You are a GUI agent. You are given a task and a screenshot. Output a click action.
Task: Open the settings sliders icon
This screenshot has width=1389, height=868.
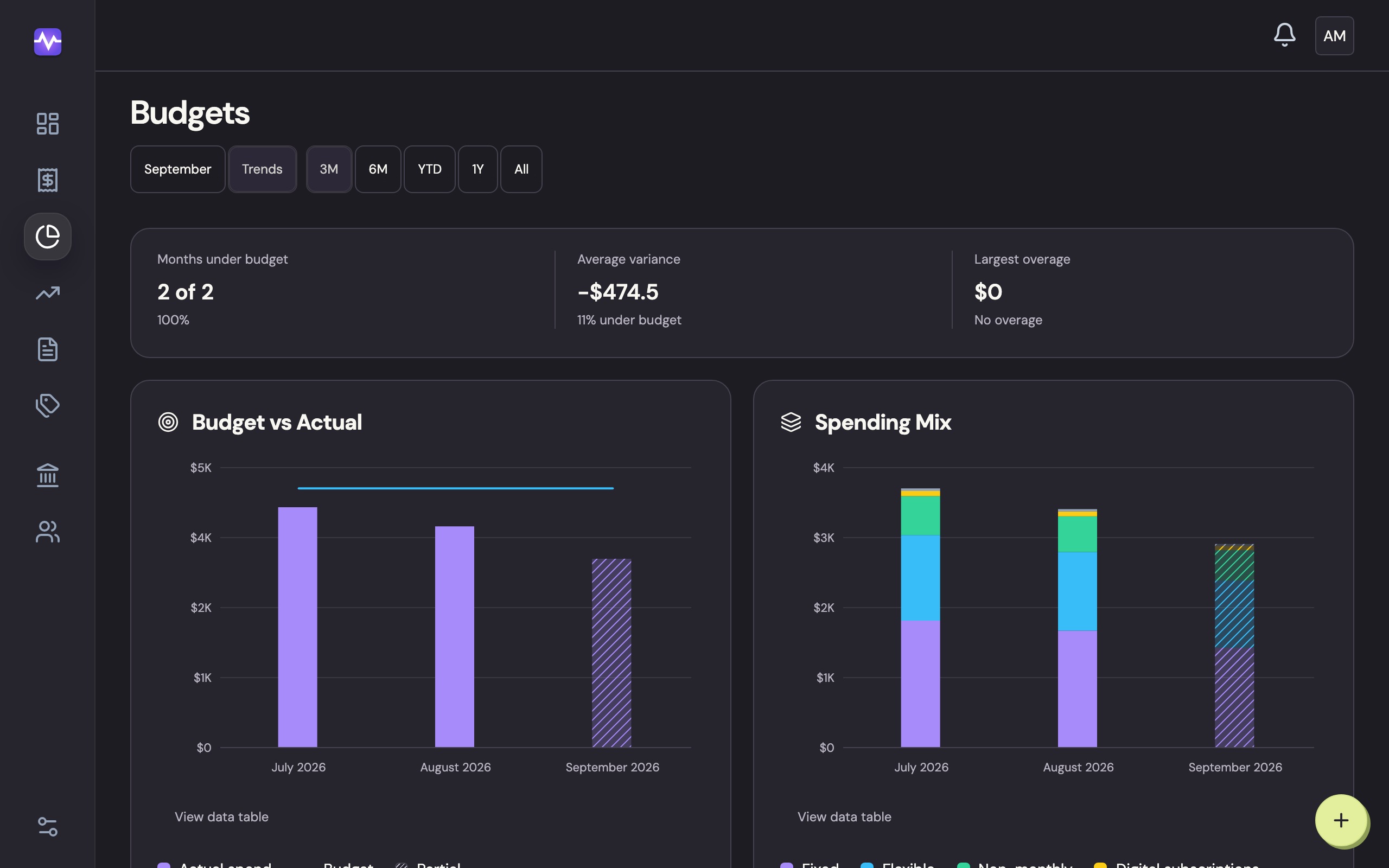point(48,827)
